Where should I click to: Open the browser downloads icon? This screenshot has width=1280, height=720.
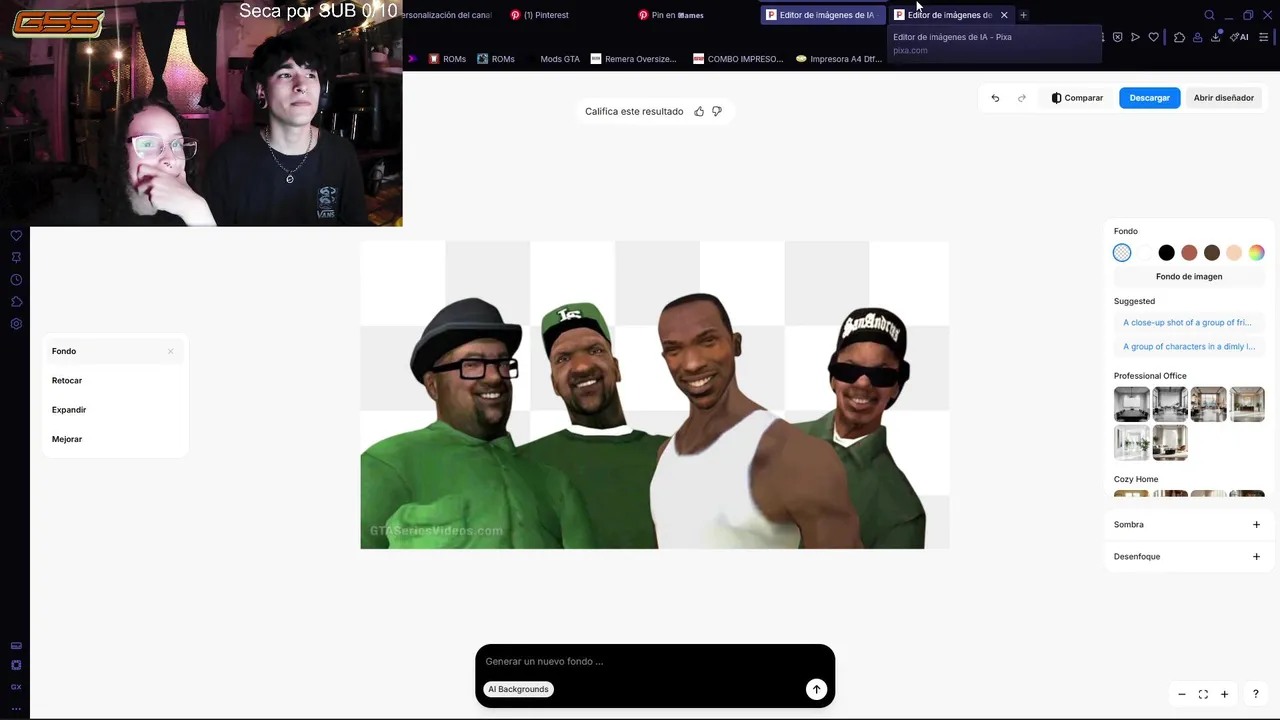tap(1216, 37)
